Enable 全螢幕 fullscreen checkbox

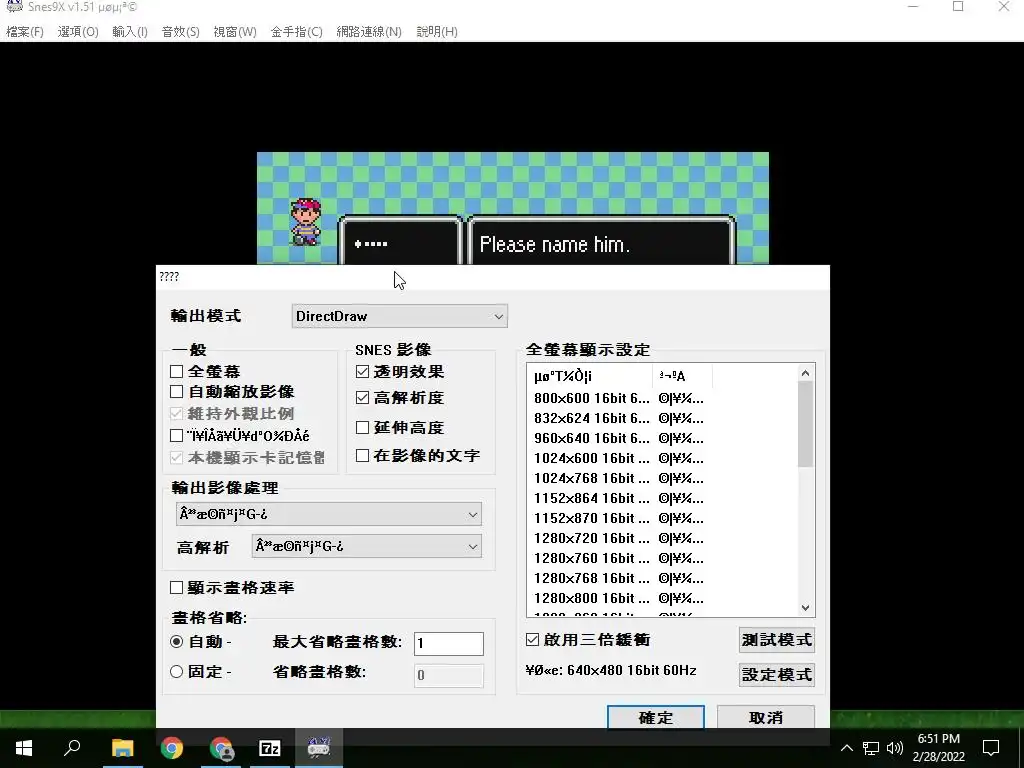176,372
